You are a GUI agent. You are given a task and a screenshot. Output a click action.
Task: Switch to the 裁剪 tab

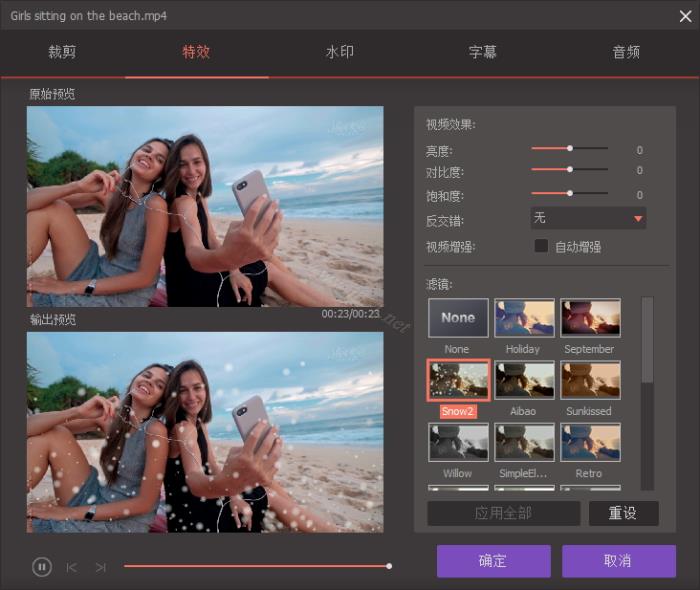click(x=62, y=52)
